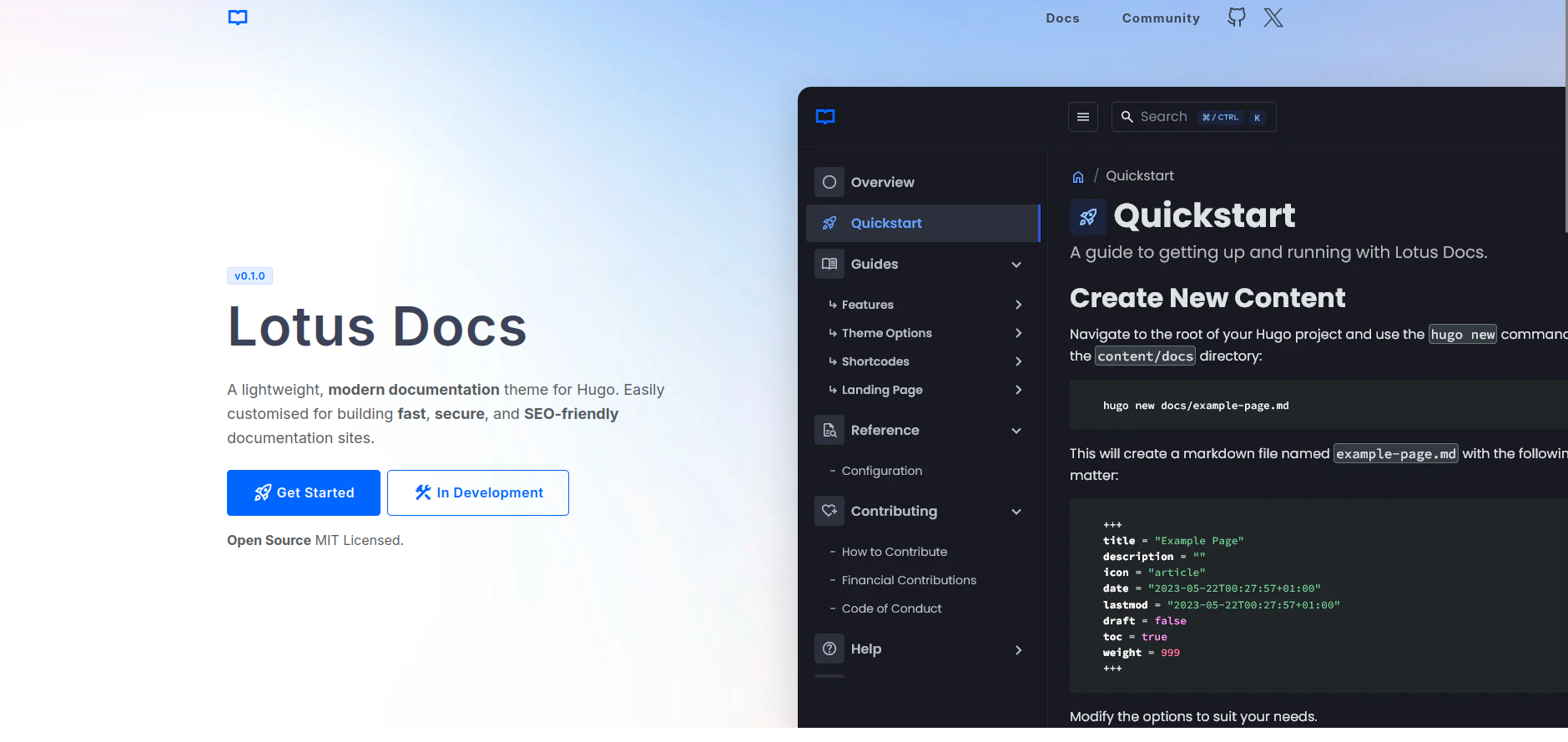Click the home breadcrumb icon
1568x742 pixels.
1077,177
